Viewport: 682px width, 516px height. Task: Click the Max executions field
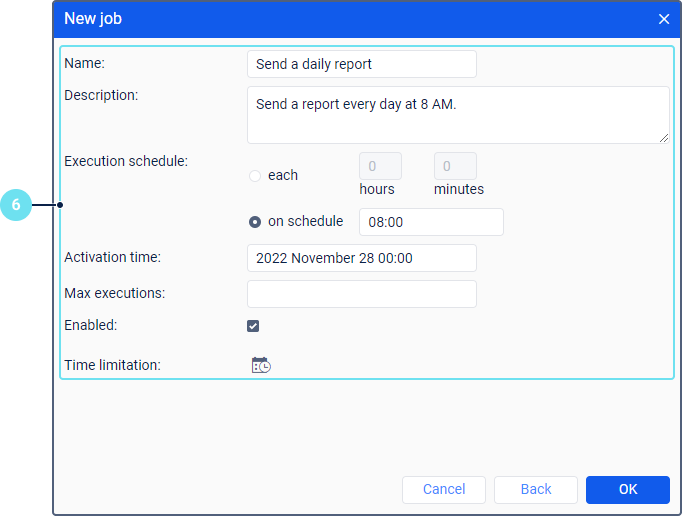point(361,294)
